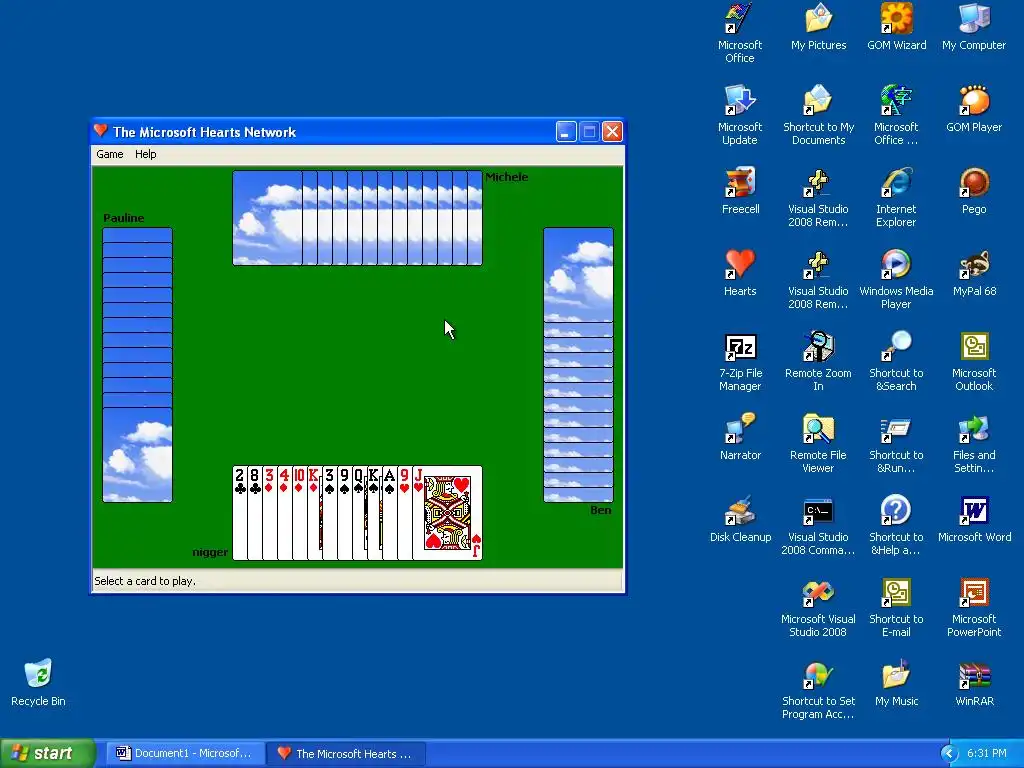Screen dimensions: 1024x768
Task: Choose the 10 of Diamonds card
Action: click(x=300, y=513)
